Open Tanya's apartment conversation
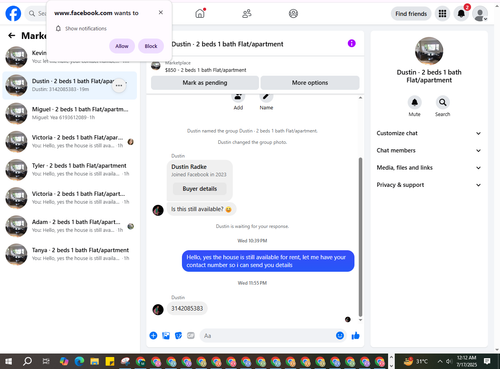The height and width of the screenshot is (369, 500). [70, 254]
